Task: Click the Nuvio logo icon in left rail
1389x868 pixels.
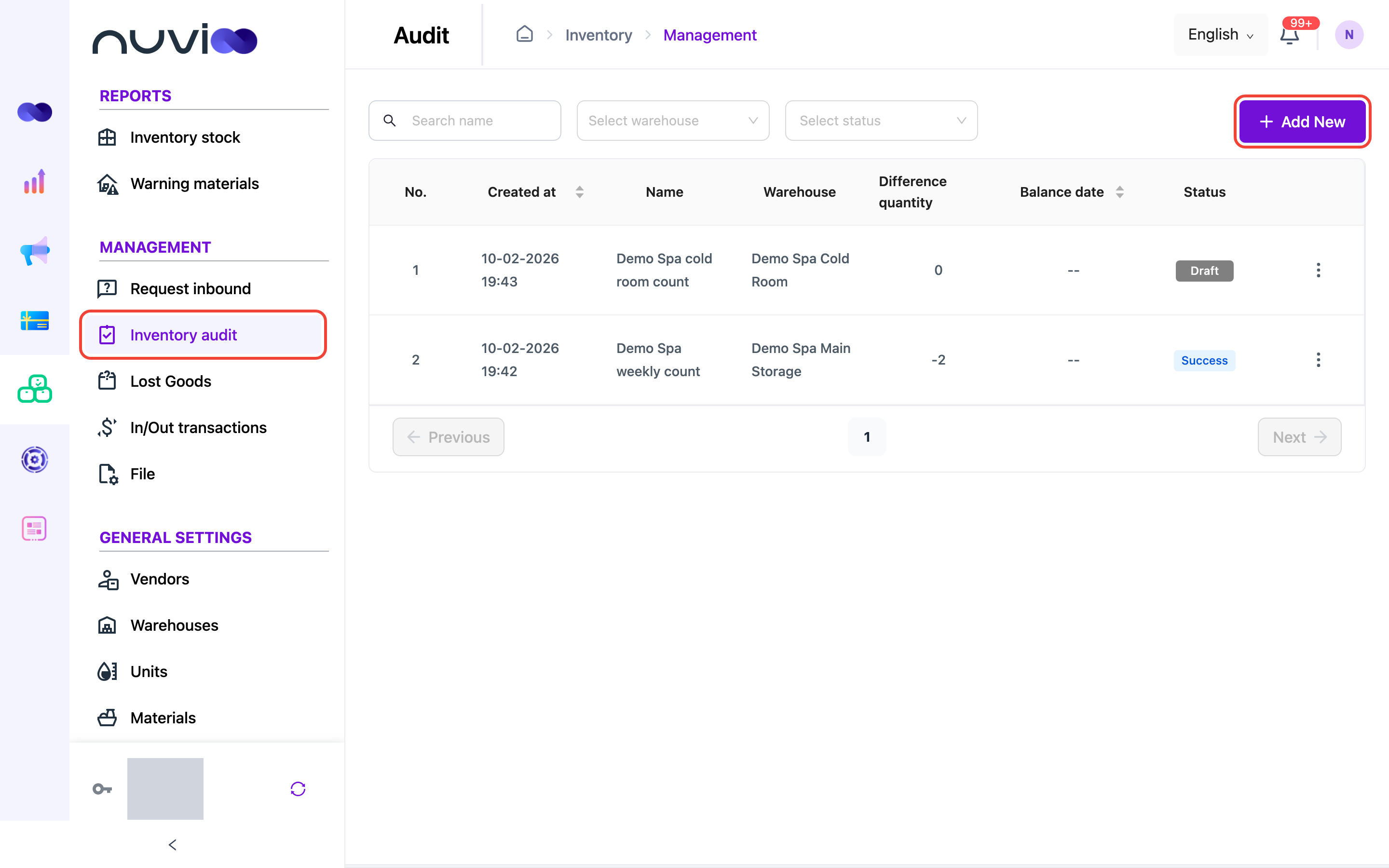Action: tap(34, 112)
